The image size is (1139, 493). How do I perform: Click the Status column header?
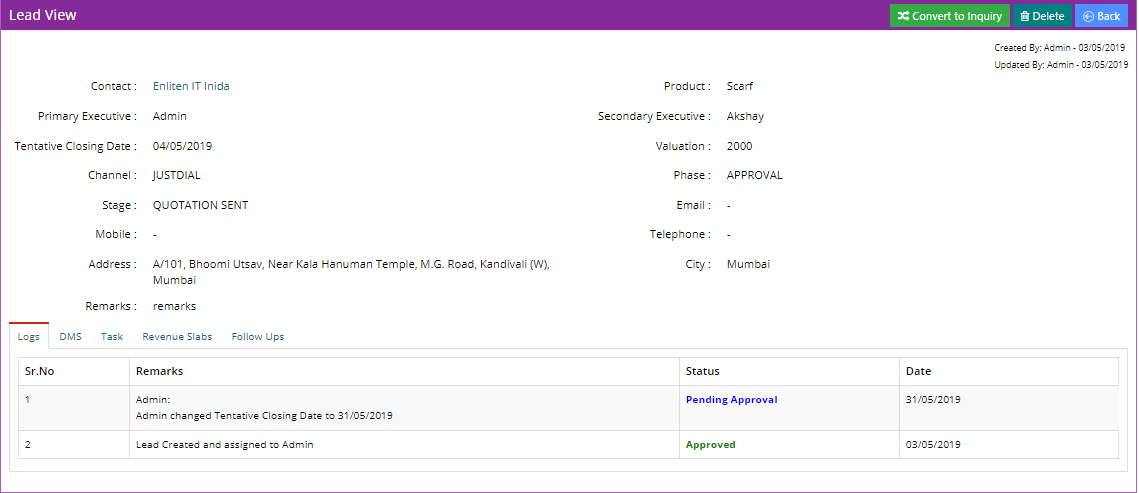(x=702, y=372)
